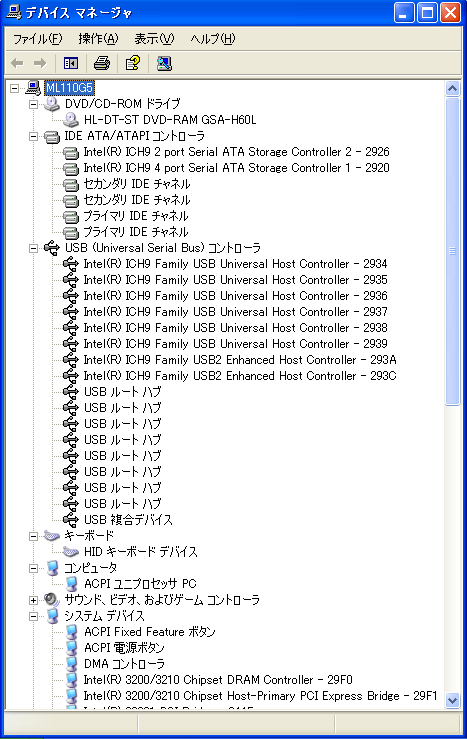This screenshot has height=739, width=467.
Task: Close the デバイス マネージャ window
Action: tap(451, 12)
